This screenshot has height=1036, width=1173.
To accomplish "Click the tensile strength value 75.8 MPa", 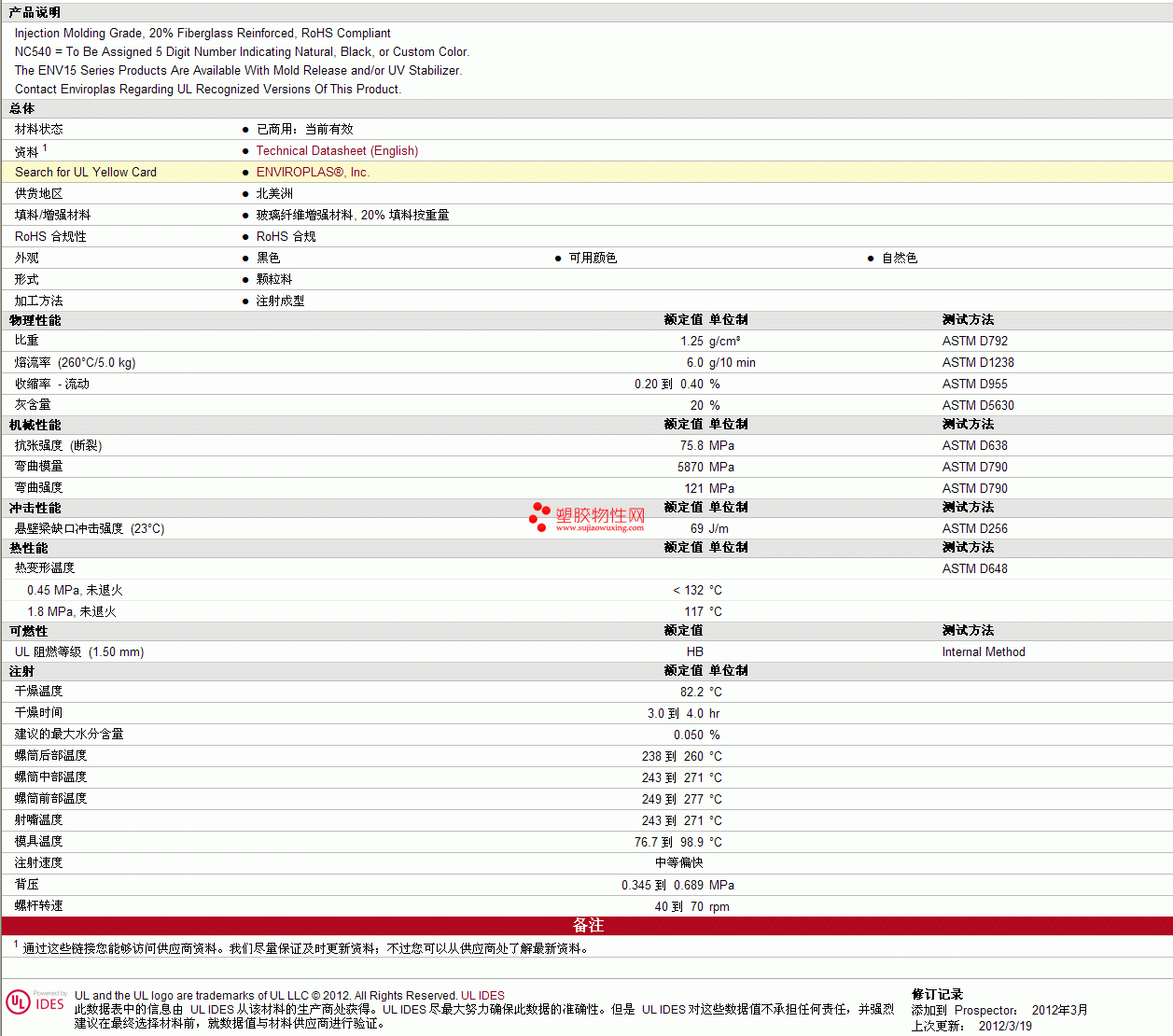I will click(x=706, y=445).
